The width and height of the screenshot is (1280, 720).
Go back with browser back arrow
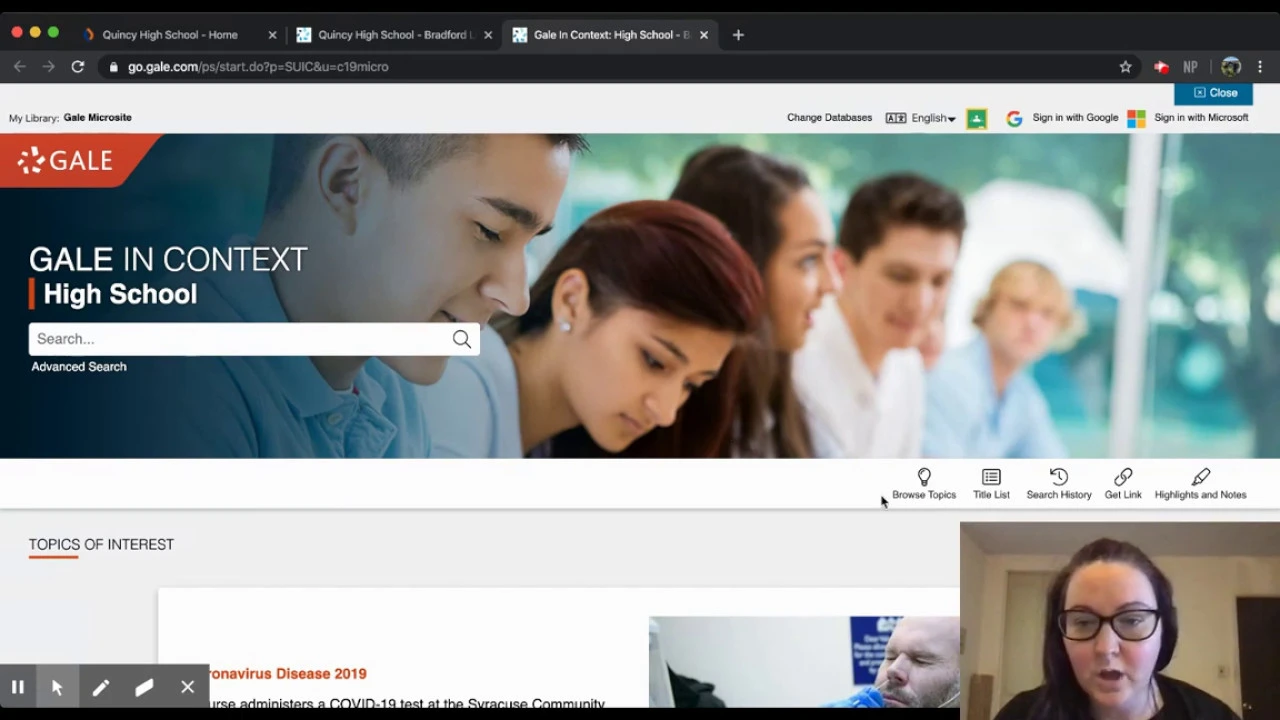[19, 66]
